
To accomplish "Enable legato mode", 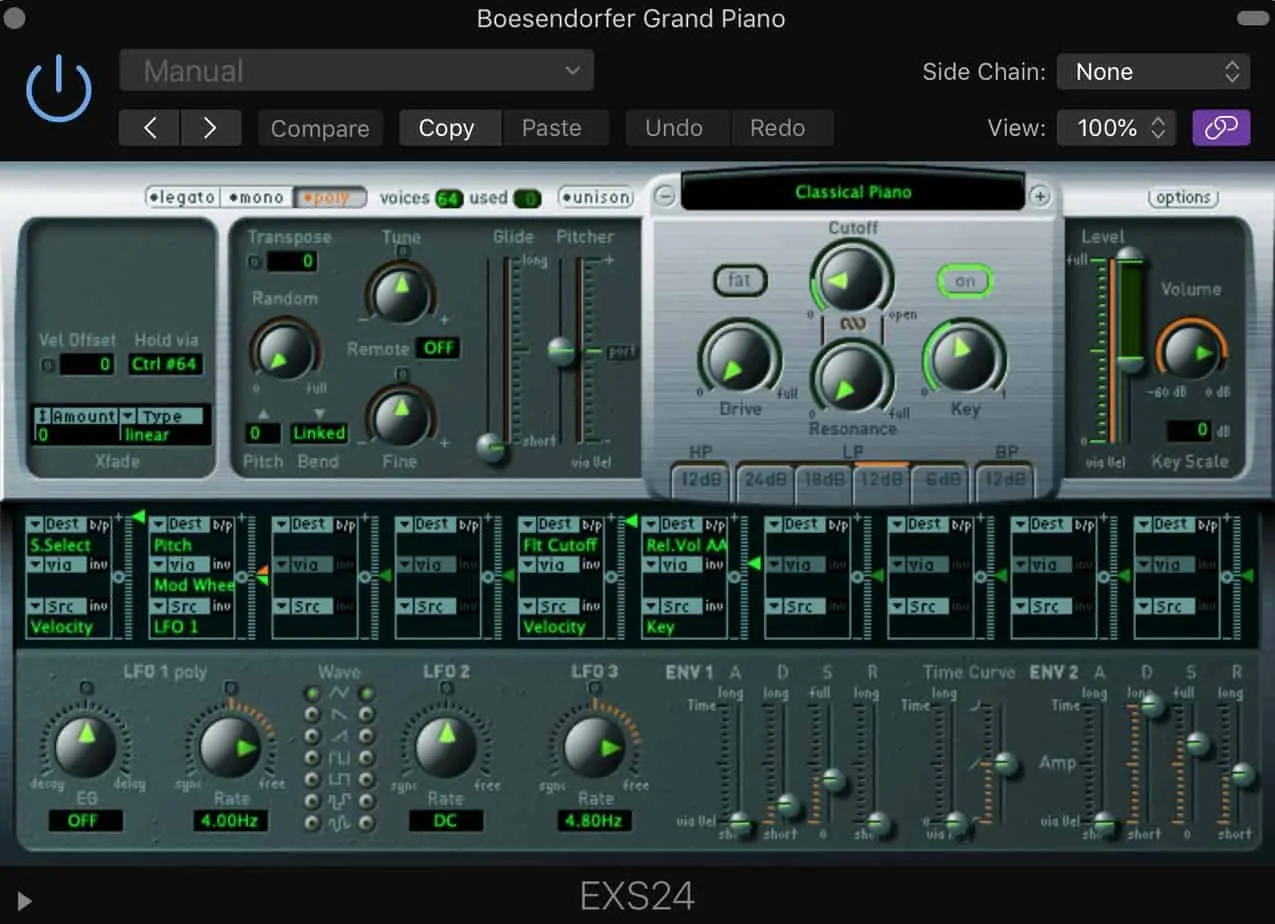I will click(x=182, y=197).
